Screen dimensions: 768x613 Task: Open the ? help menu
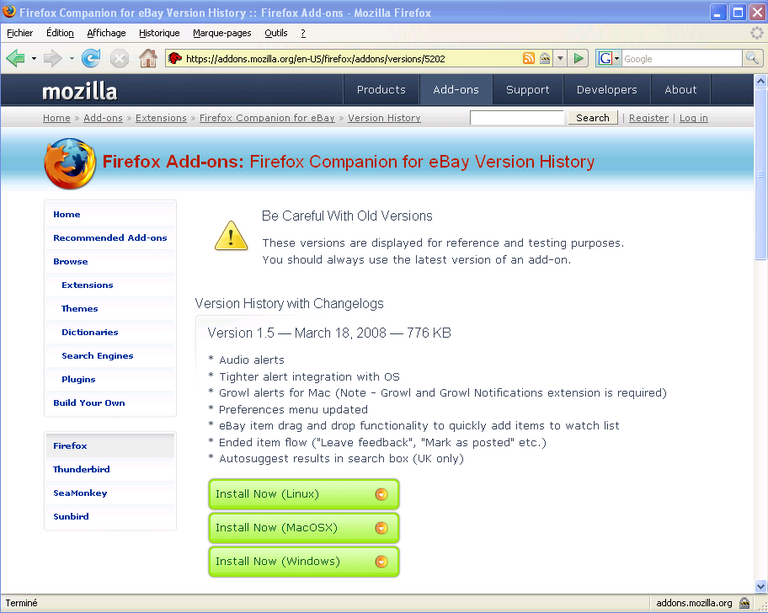point(303,33)
